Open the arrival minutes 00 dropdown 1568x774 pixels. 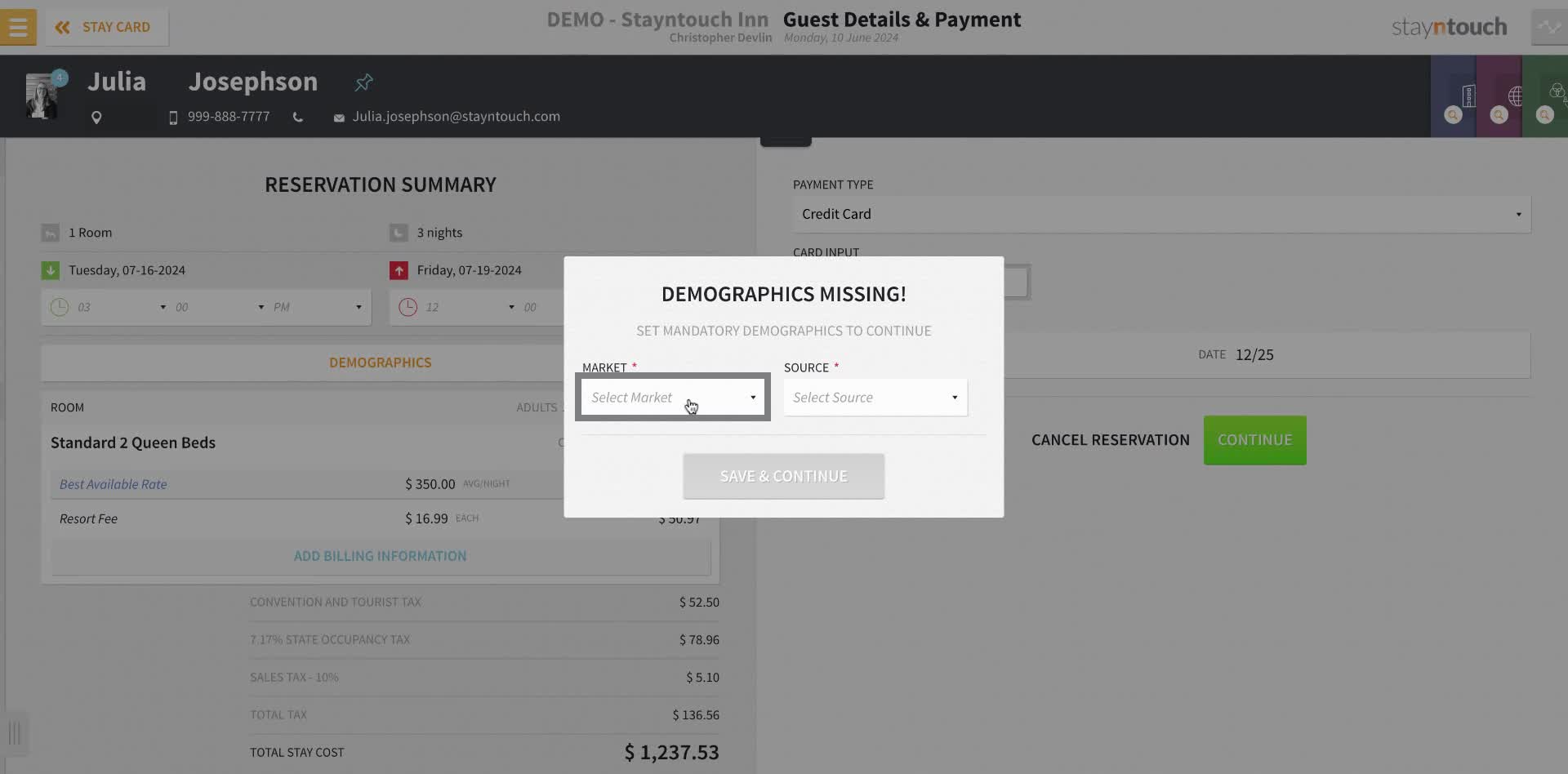point(220,307)
